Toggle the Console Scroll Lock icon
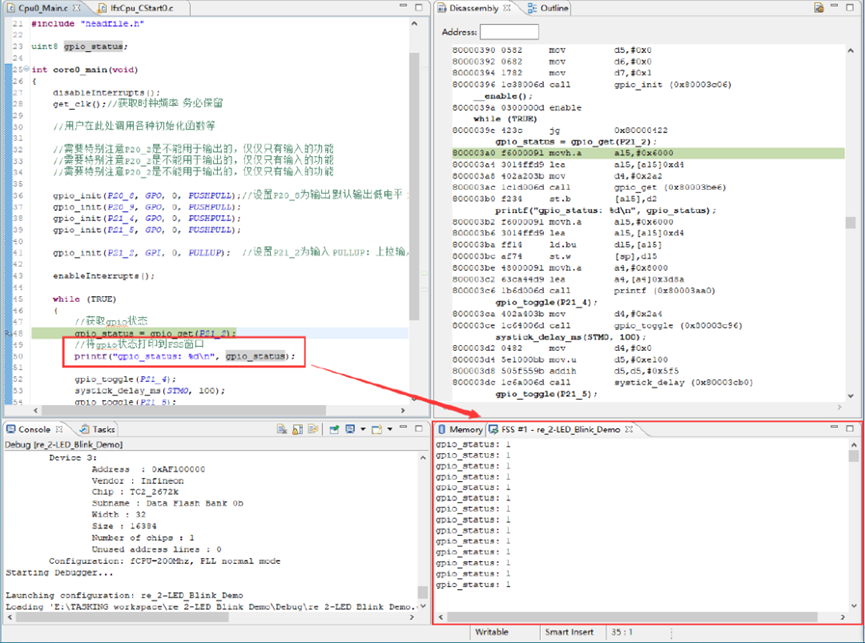 [x=297, y=429]
